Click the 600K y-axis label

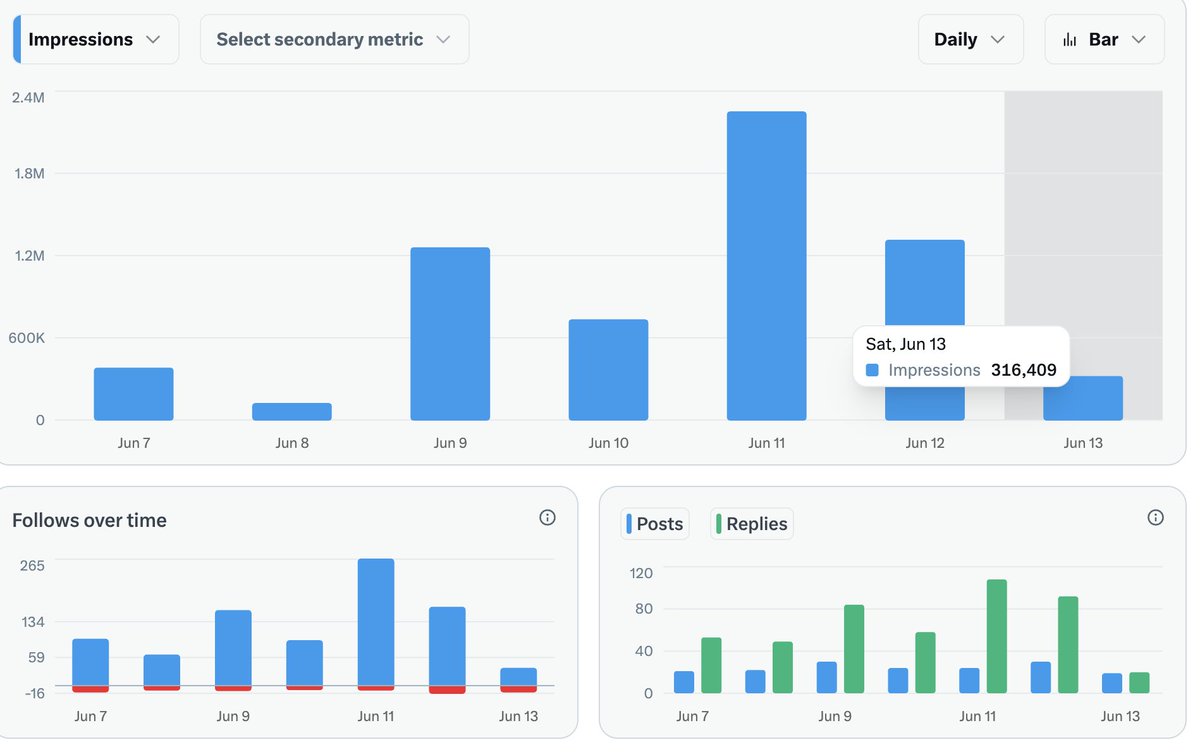coord(27,338)
